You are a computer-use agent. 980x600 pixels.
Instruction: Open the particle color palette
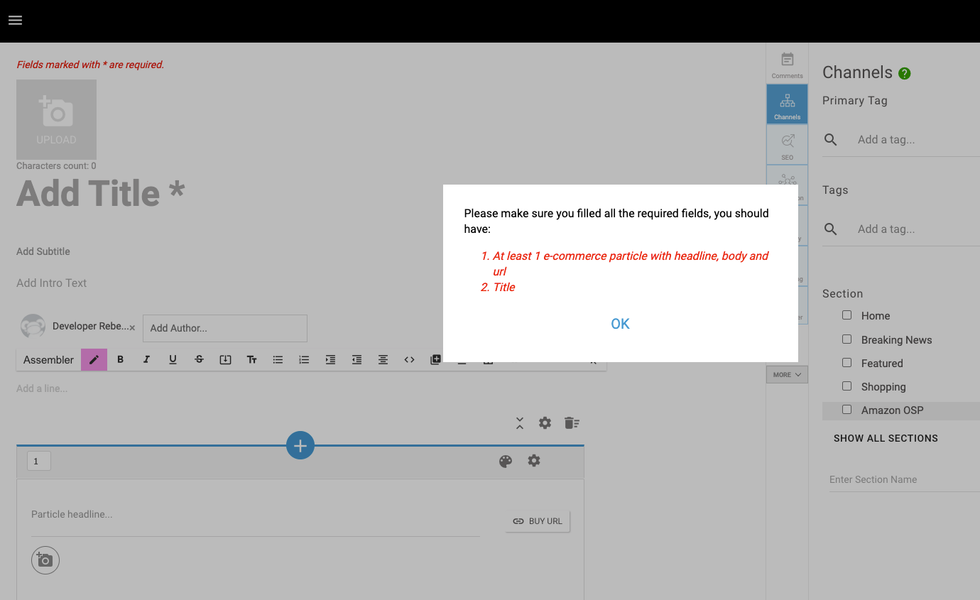coord(505,461)
